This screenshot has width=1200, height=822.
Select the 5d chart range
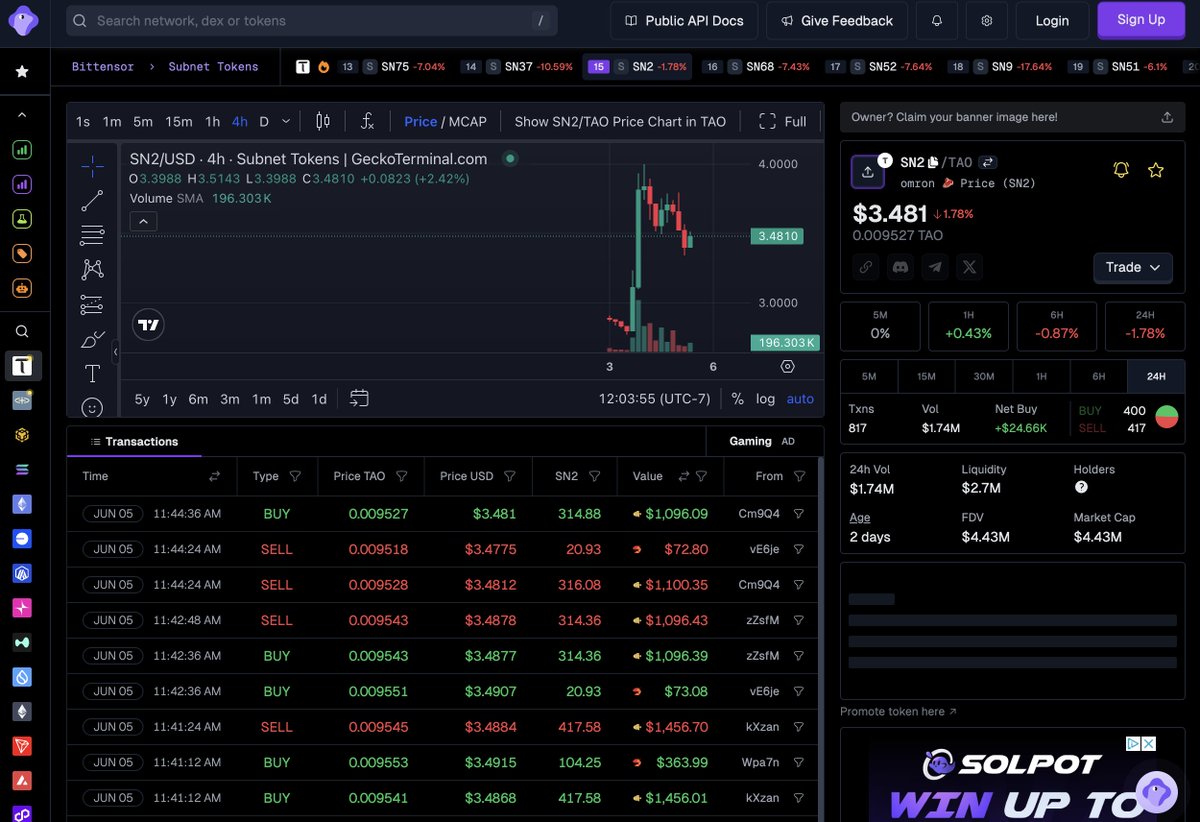[290, 399]
